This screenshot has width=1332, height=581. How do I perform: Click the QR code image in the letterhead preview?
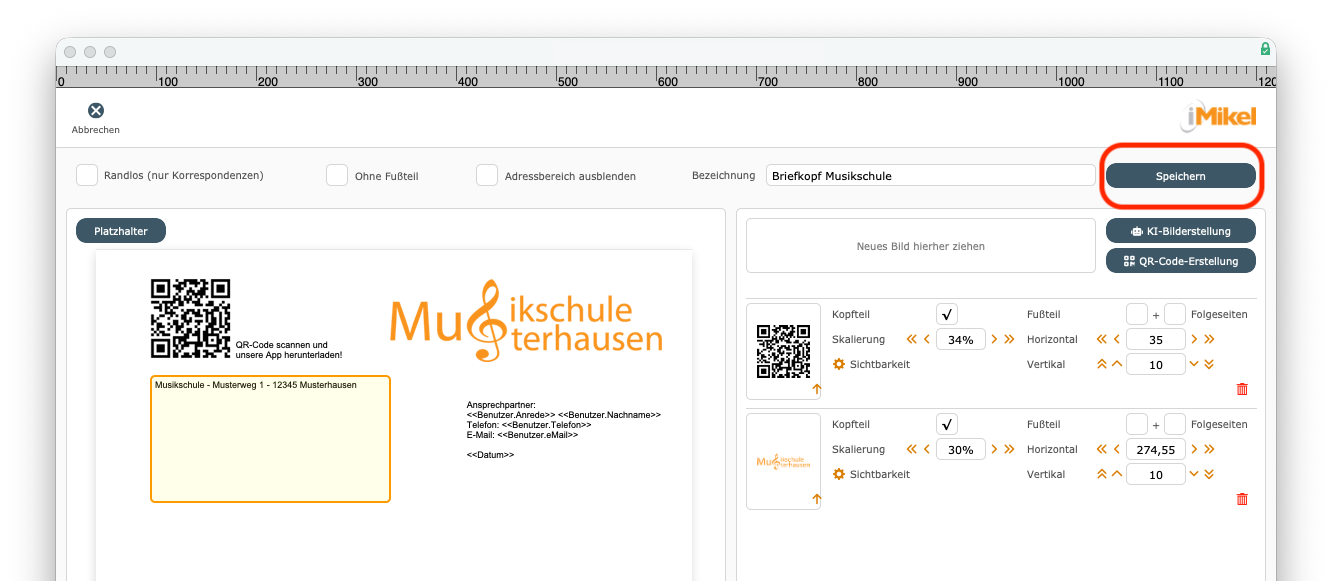pos(190,319)
